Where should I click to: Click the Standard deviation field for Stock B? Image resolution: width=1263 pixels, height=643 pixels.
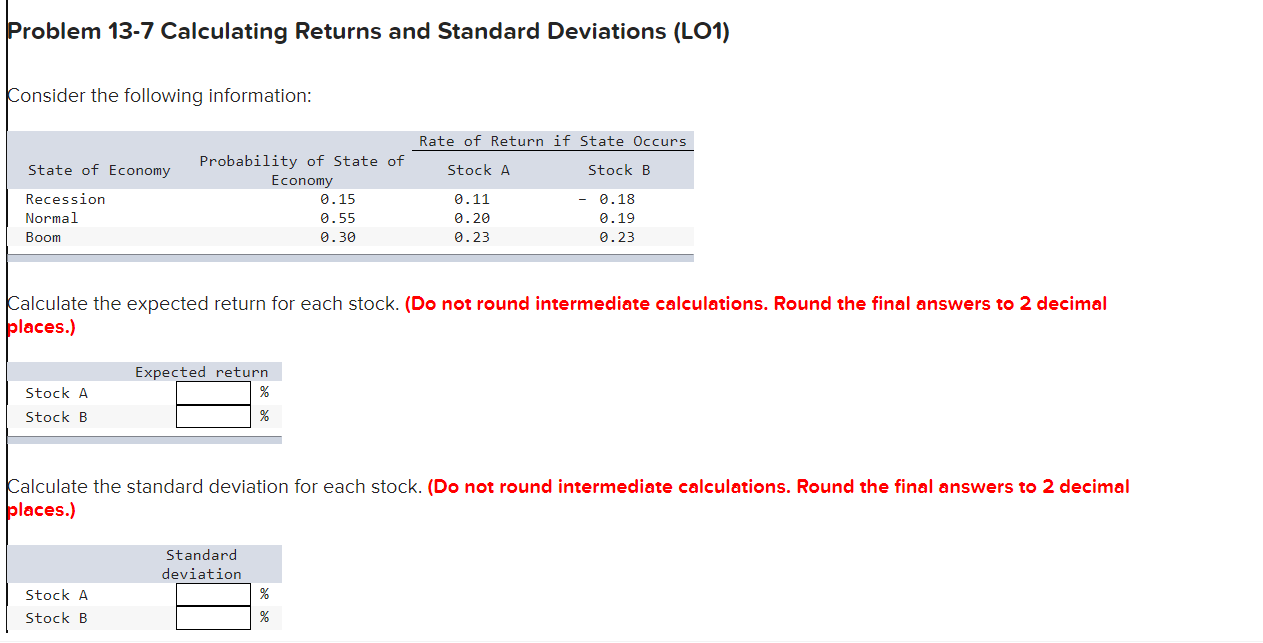tap(213, 618)
